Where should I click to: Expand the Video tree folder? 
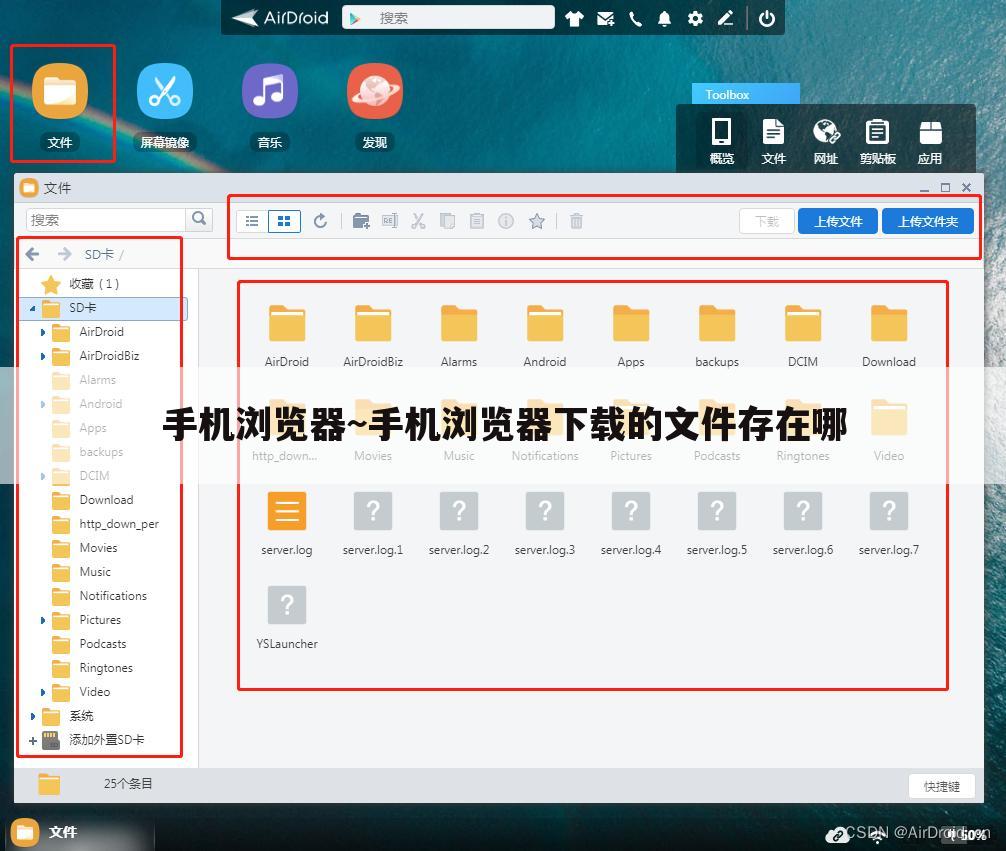43,692
